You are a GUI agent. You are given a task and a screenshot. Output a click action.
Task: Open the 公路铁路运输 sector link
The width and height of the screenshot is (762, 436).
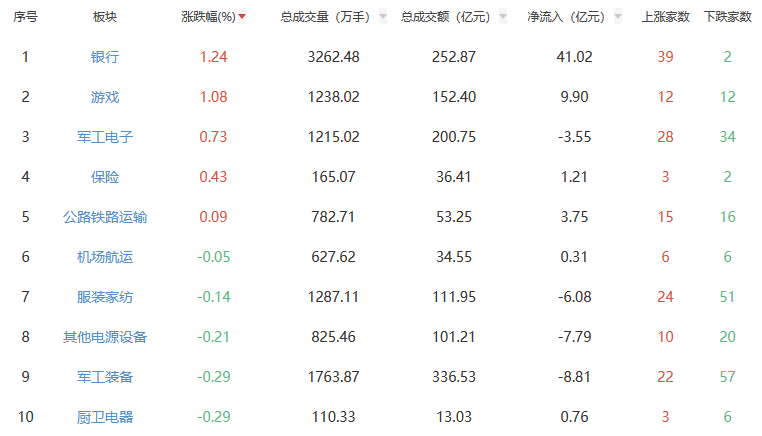(105, 217)
